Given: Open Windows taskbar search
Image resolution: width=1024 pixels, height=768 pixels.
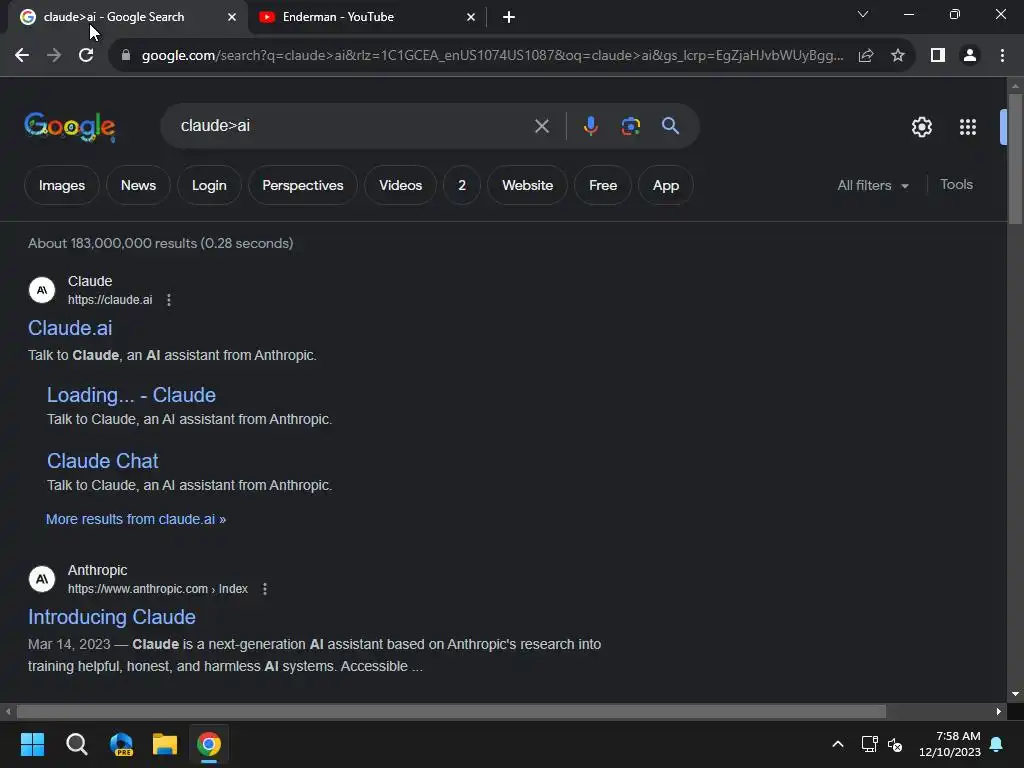Looking at the screenshot, I should tap(76, 744).
